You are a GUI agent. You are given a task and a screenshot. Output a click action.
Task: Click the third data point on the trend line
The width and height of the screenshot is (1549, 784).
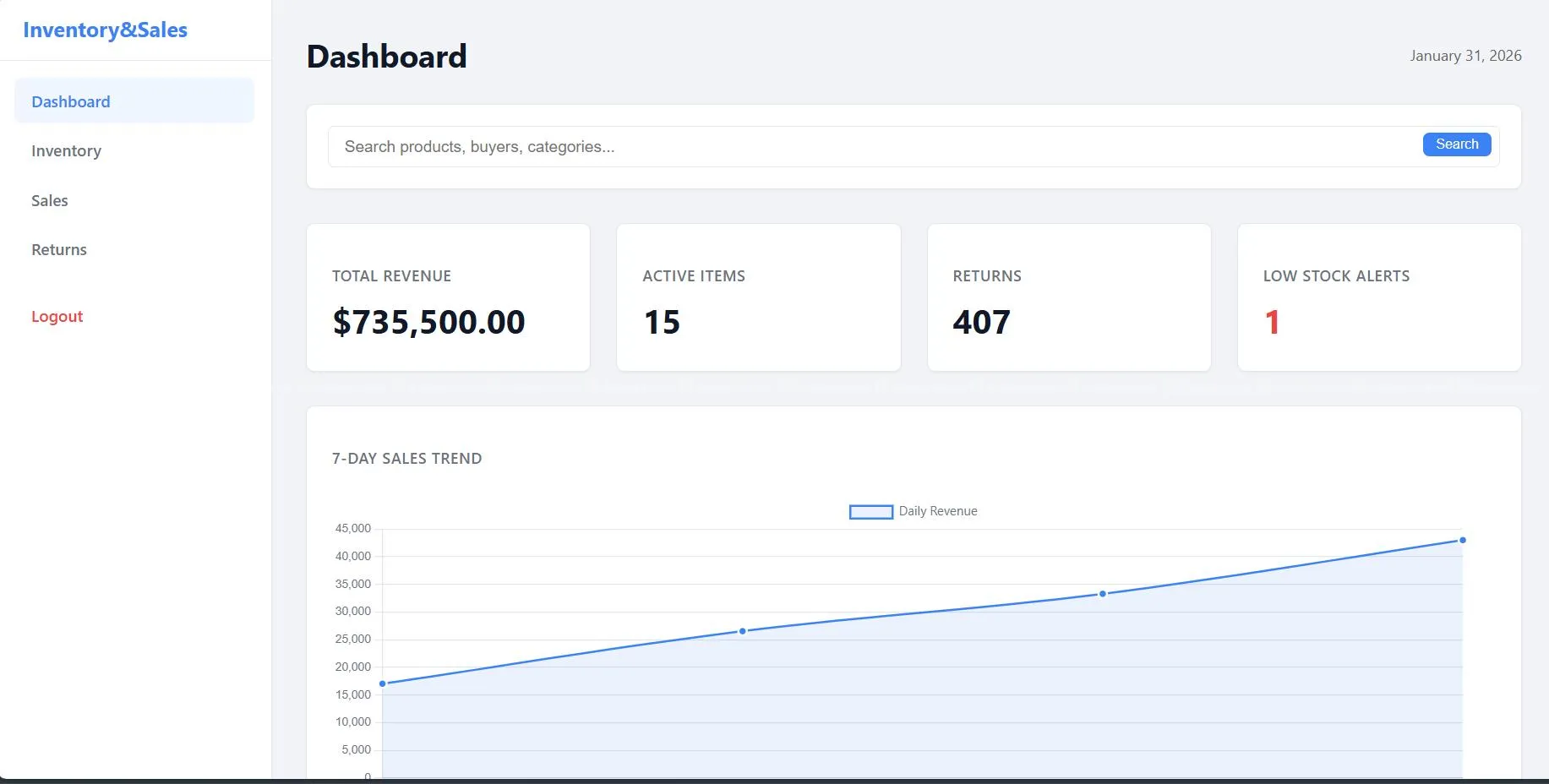click(x=1103, y=594)
